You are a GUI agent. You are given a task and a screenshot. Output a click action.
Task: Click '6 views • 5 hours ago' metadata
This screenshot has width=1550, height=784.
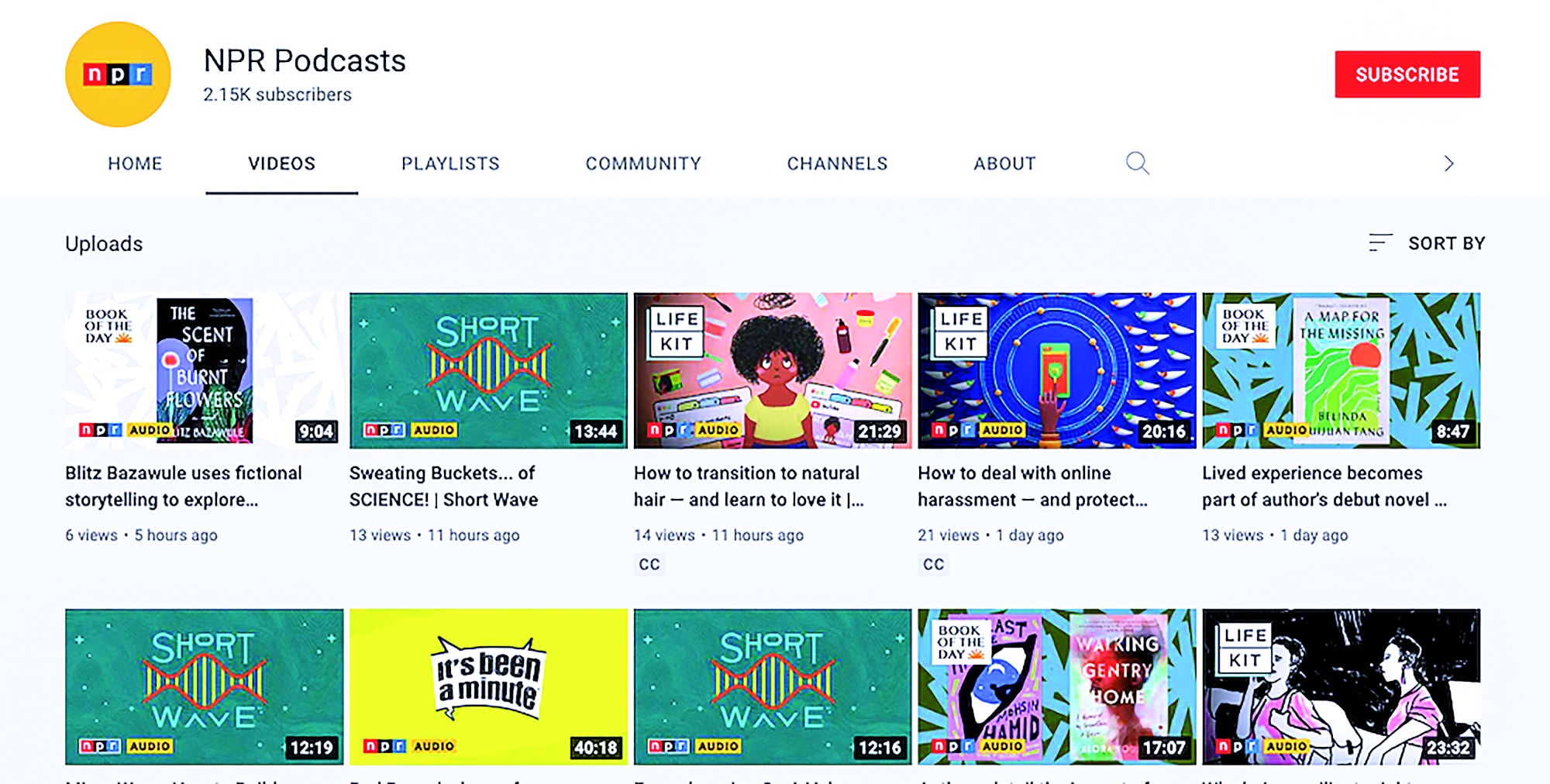click(141, 535)
